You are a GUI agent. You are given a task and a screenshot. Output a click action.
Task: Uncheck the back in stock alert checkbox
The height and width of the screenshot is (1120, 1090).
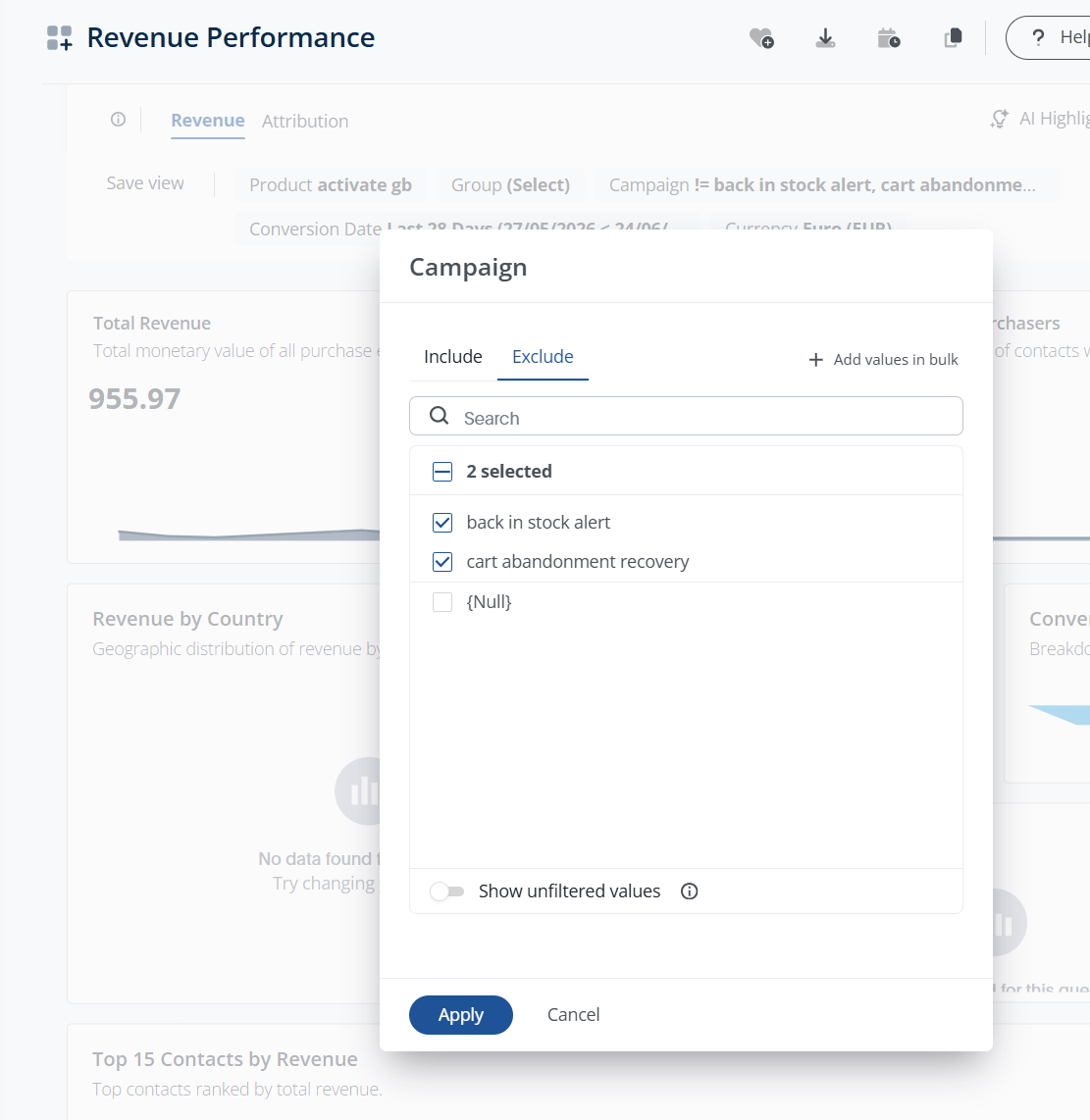442,523
